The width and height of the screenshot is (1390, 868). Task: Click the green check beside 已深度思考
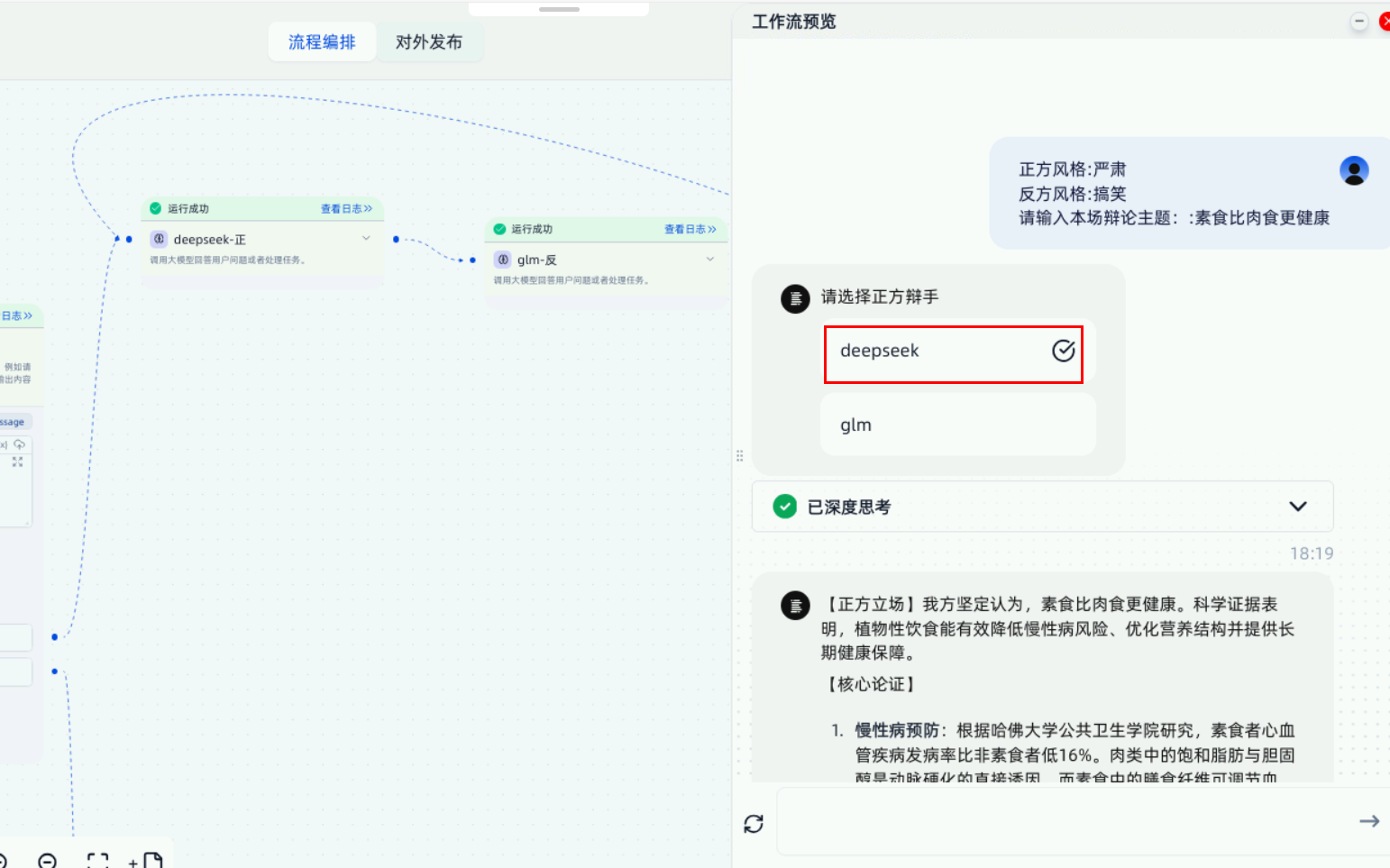785,507
